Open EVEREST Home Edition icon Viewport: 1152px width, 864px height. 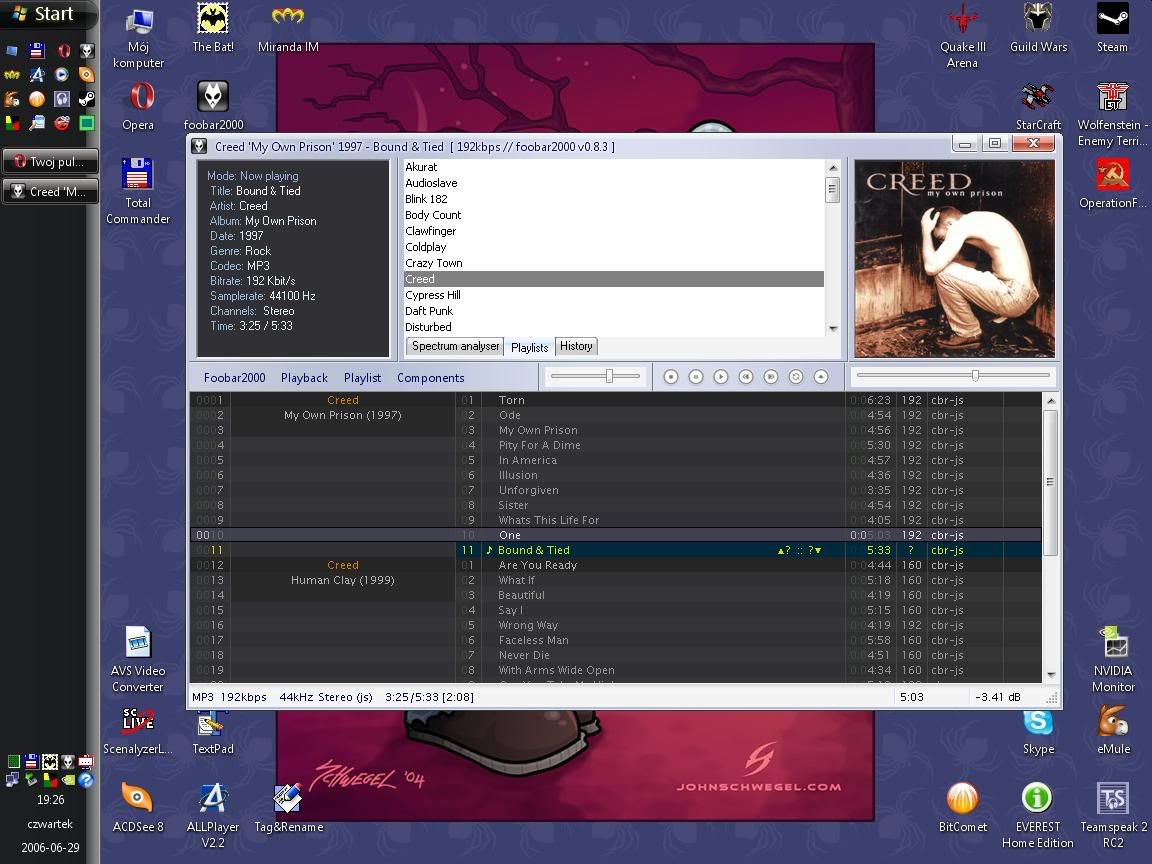[x=1037, y=816]
